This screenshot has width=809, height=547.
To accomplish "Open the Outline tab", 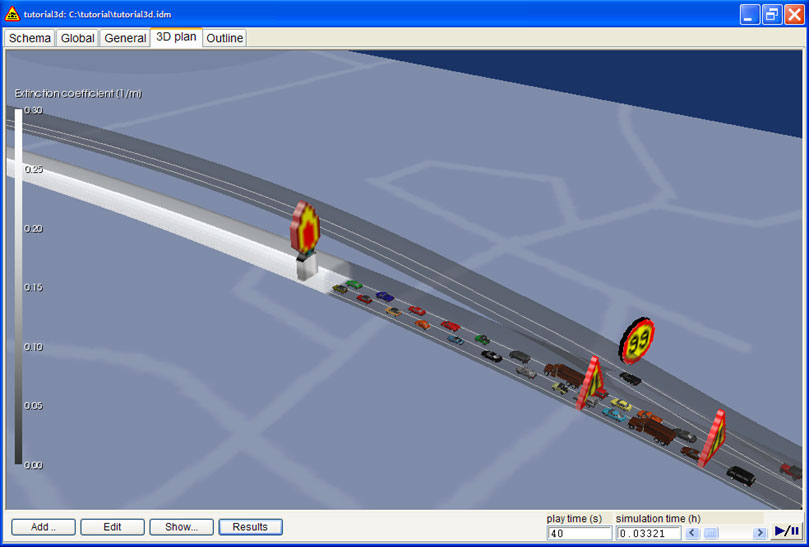I will tap(225, 38).
